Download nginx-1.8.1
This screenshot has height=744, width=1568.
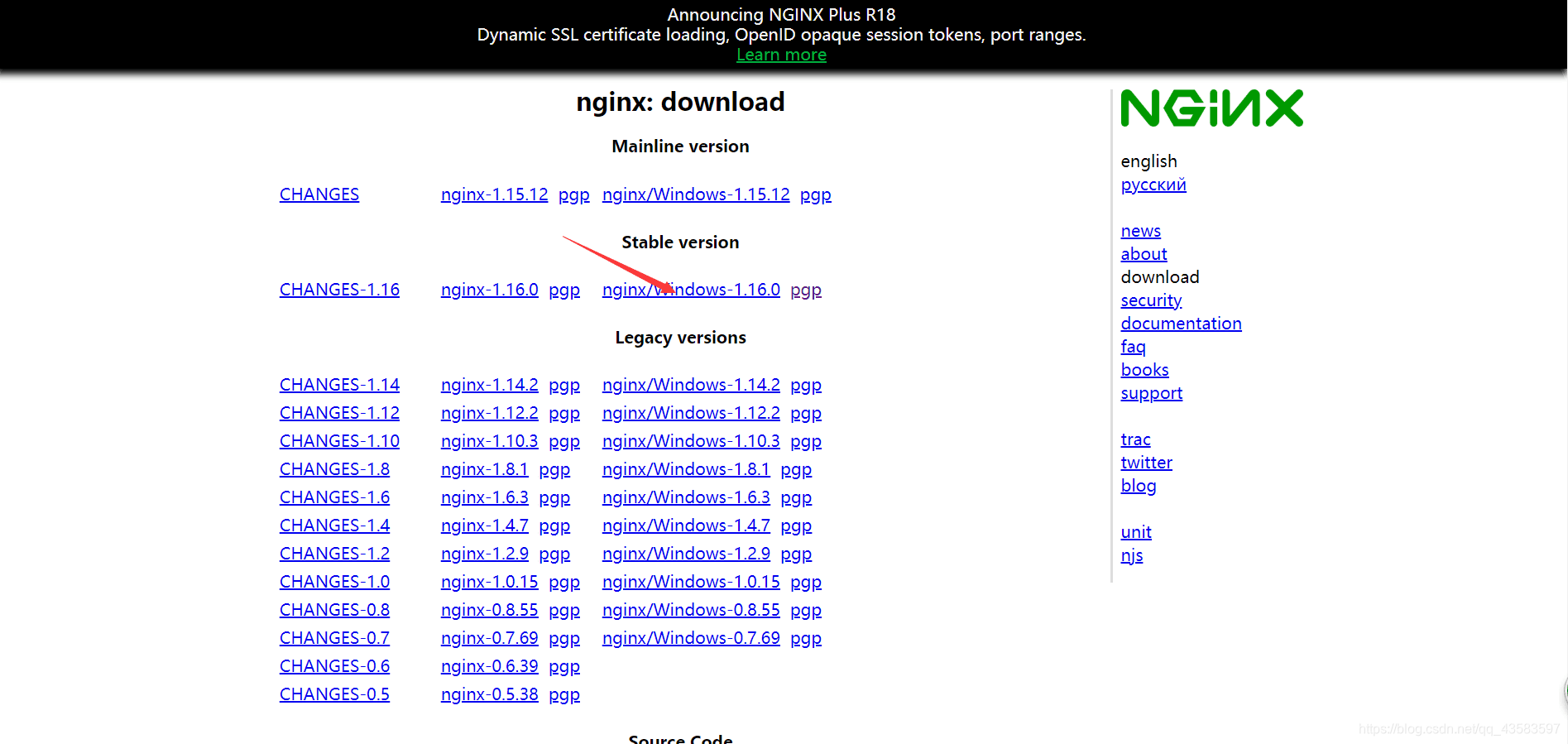[x=484, y=469]
